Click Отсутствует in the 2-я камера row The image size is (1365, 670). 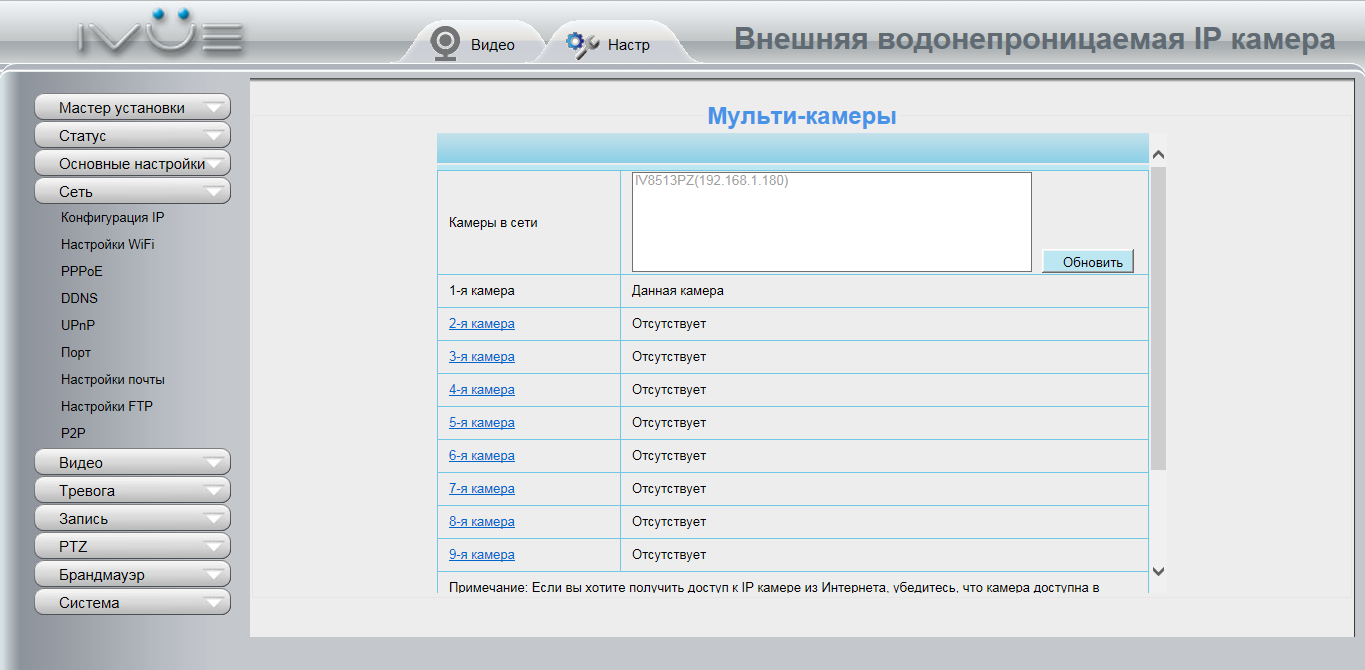point(669,323)
